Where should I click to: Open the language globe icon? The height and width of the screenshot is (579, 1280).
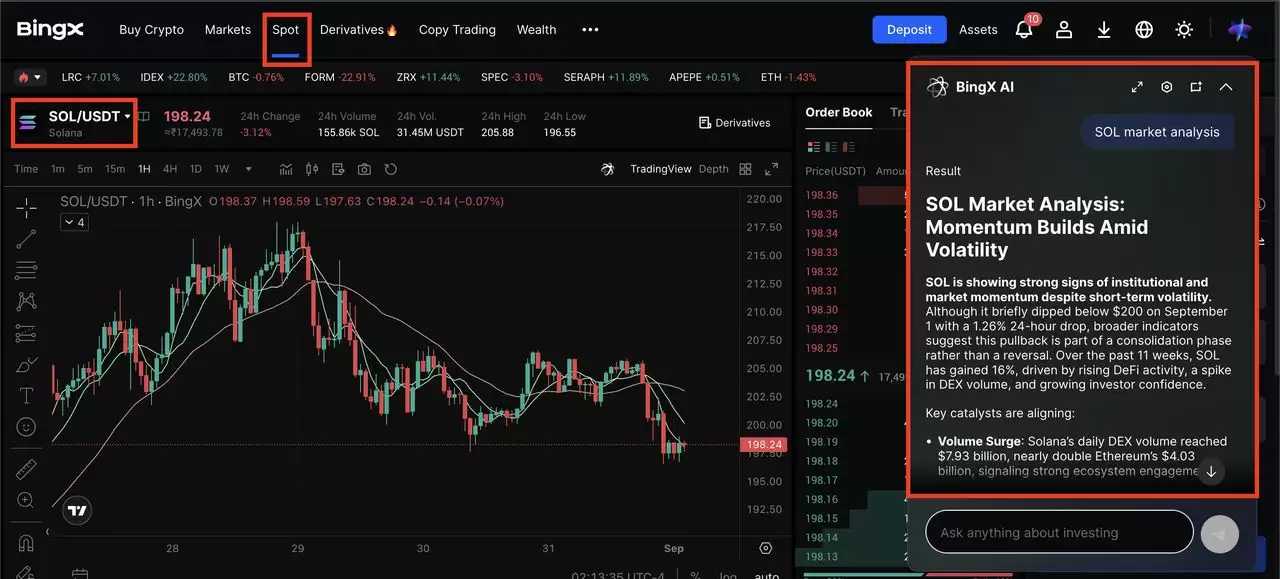tap(1144, 30)
